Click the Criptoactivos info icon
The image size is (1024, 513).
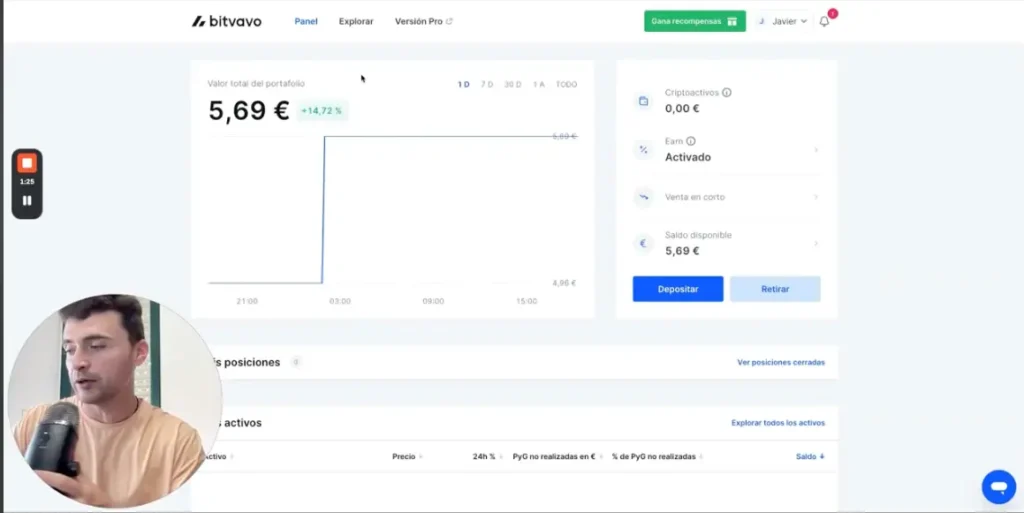point(727,93)
